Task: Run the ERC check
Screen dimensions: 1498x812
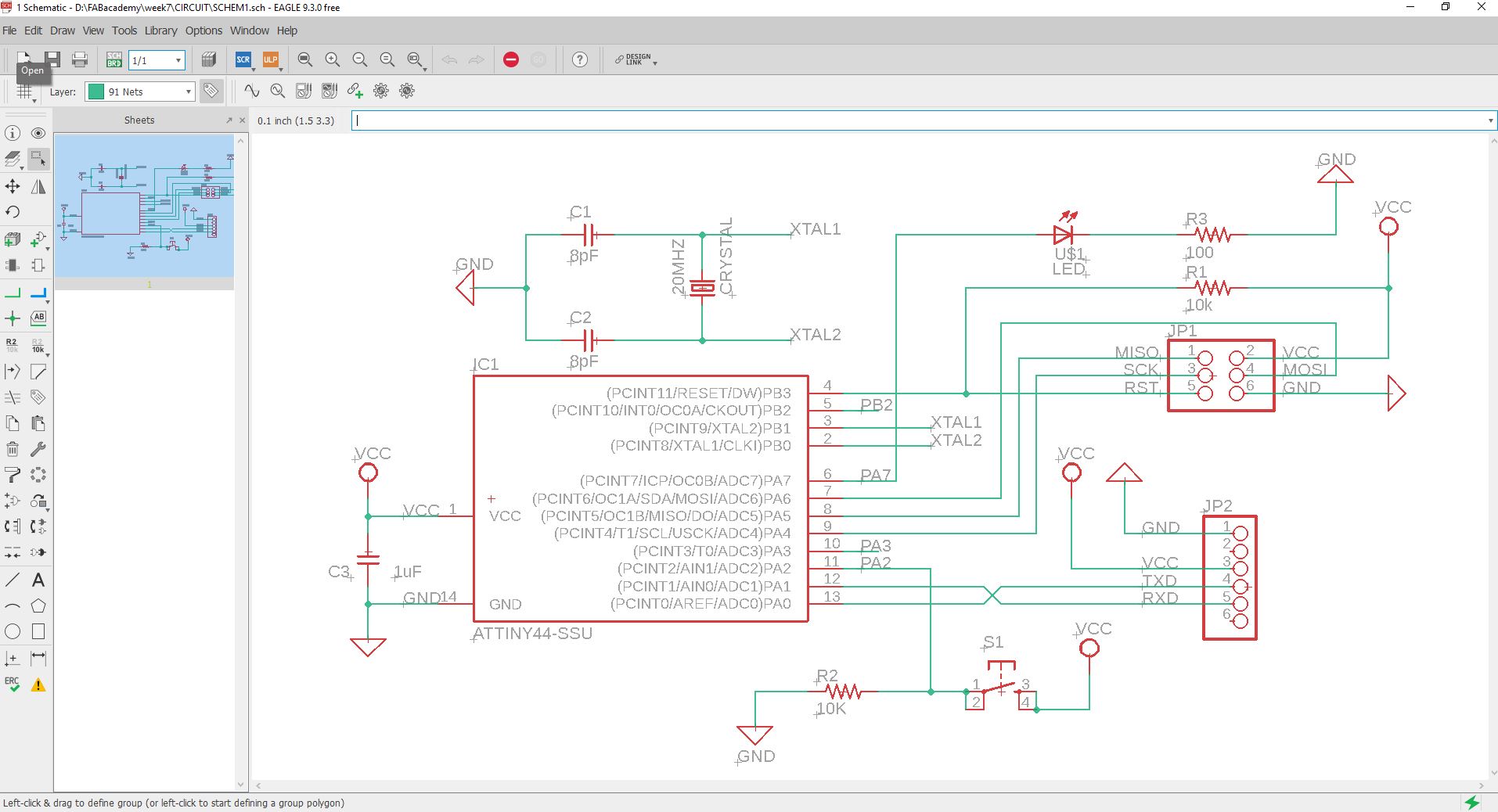Action: pos(13,684)
